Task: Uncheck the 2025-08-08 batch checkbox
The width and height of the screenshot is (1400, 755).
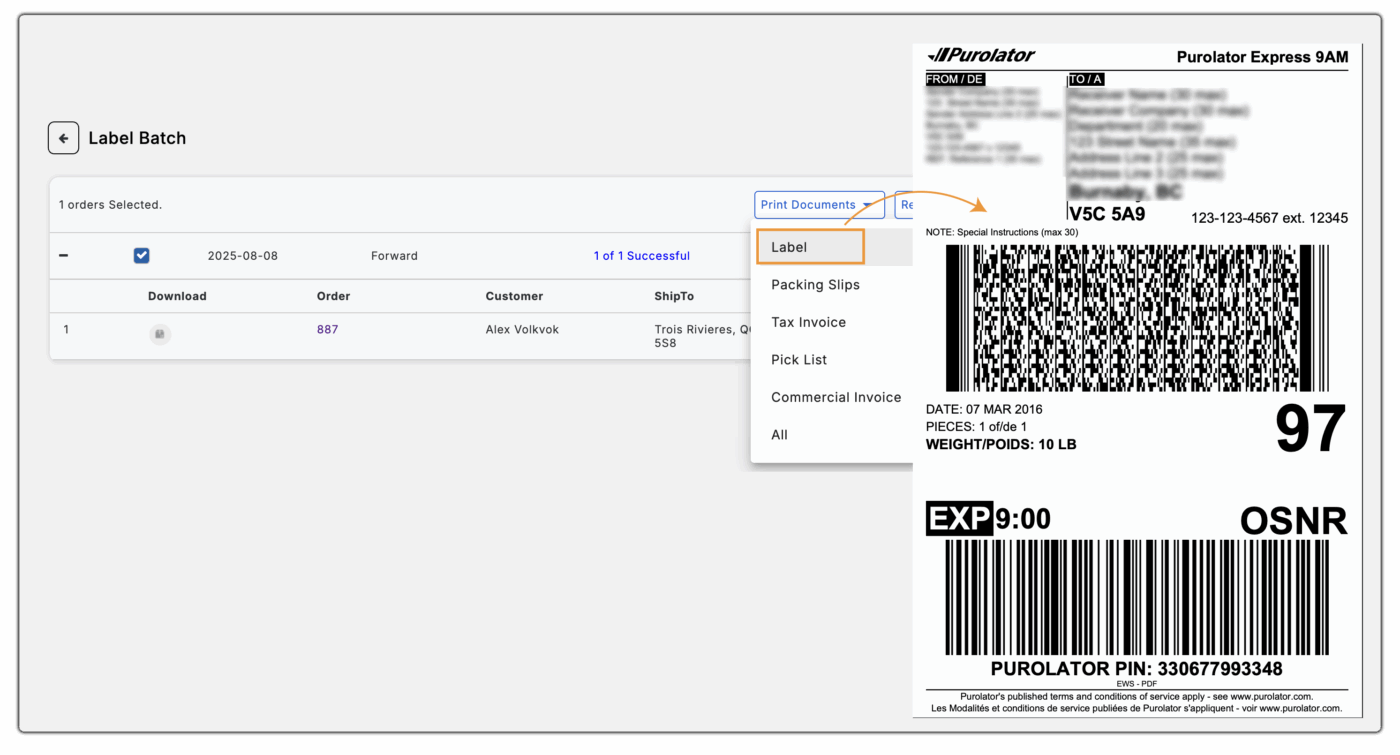Action: point(141,255)
